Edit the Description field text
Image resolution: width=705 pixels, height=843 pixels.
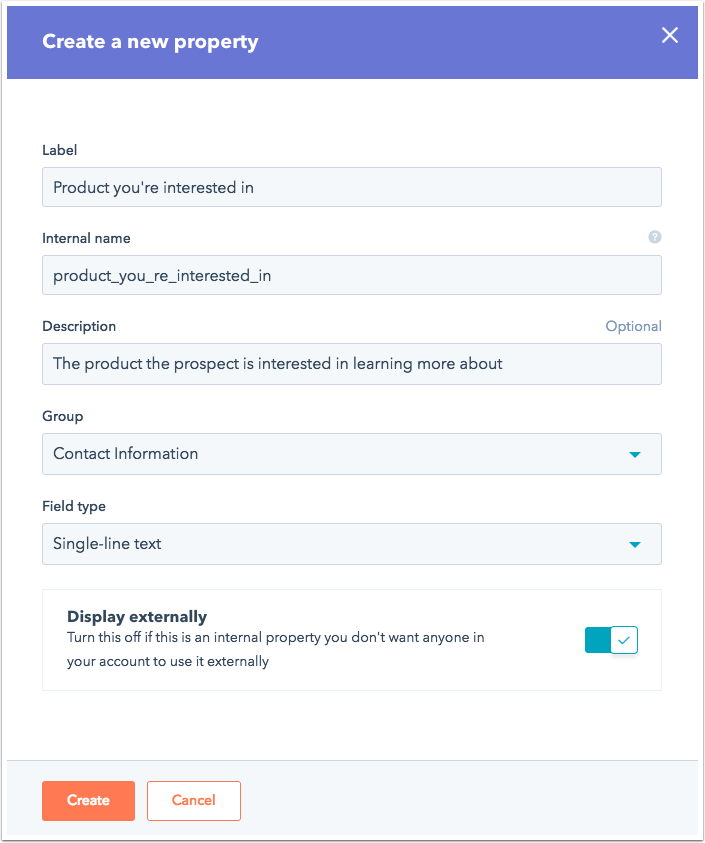(x=352, y=364)
